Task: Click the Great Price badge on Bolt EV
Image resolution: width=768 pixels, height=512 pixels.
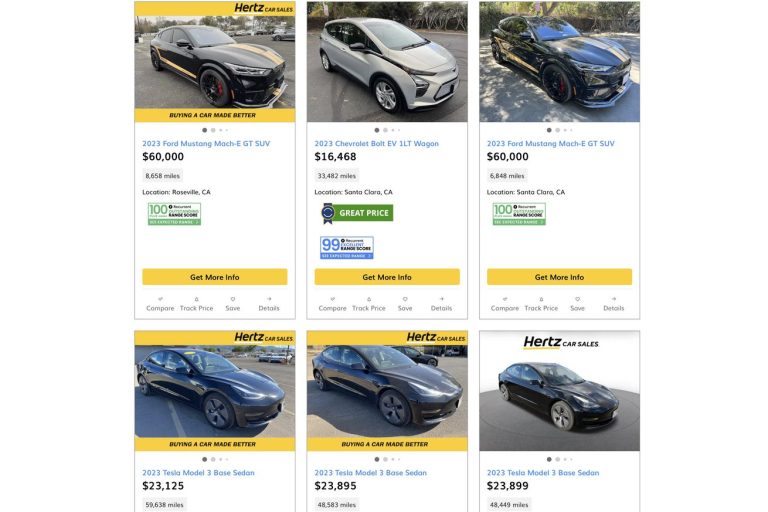Action: [x=357, y=213]
